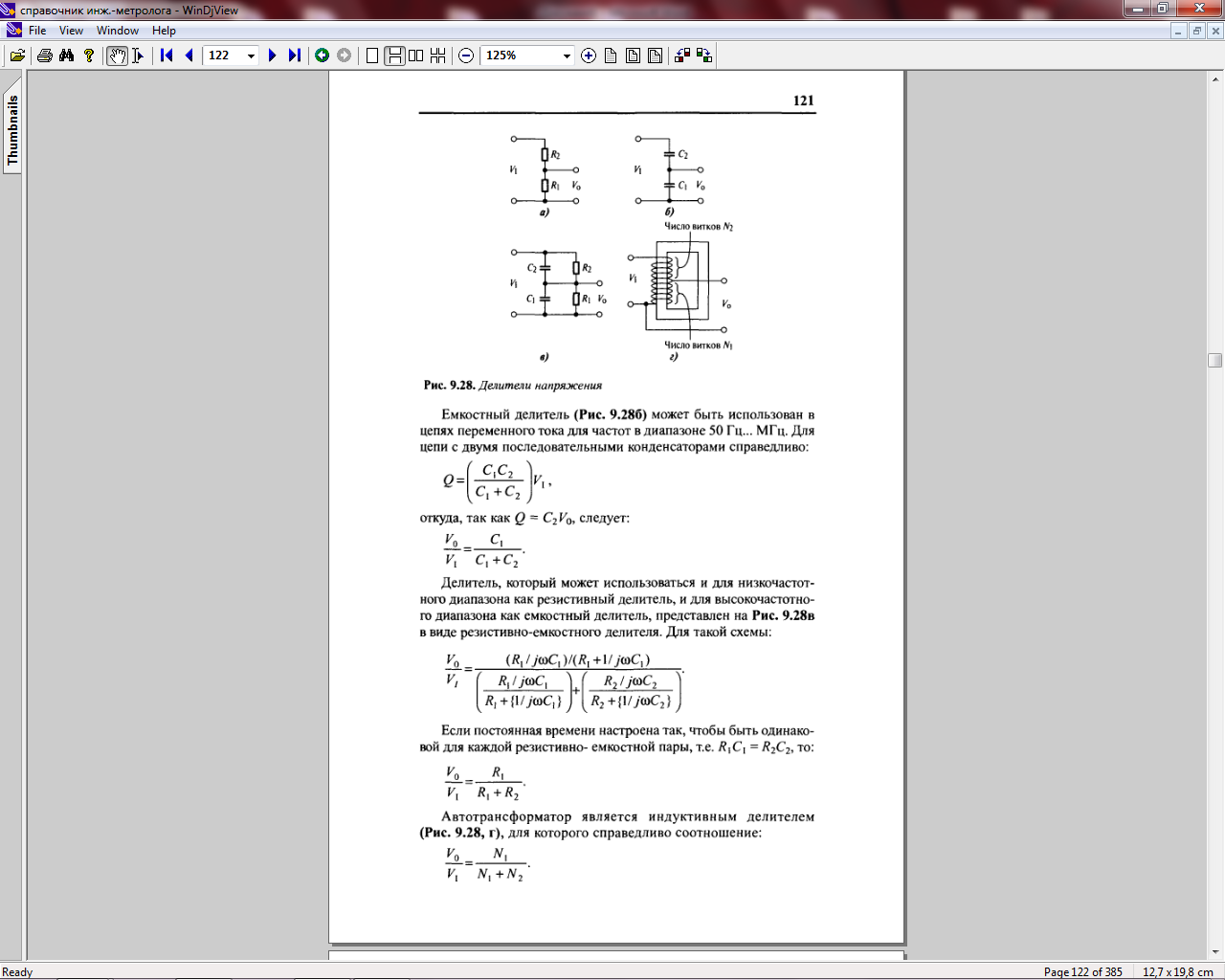The image size is (1225, 980).
Task: Click WinDjView document icon in menu bar
Action: point(13,31)
